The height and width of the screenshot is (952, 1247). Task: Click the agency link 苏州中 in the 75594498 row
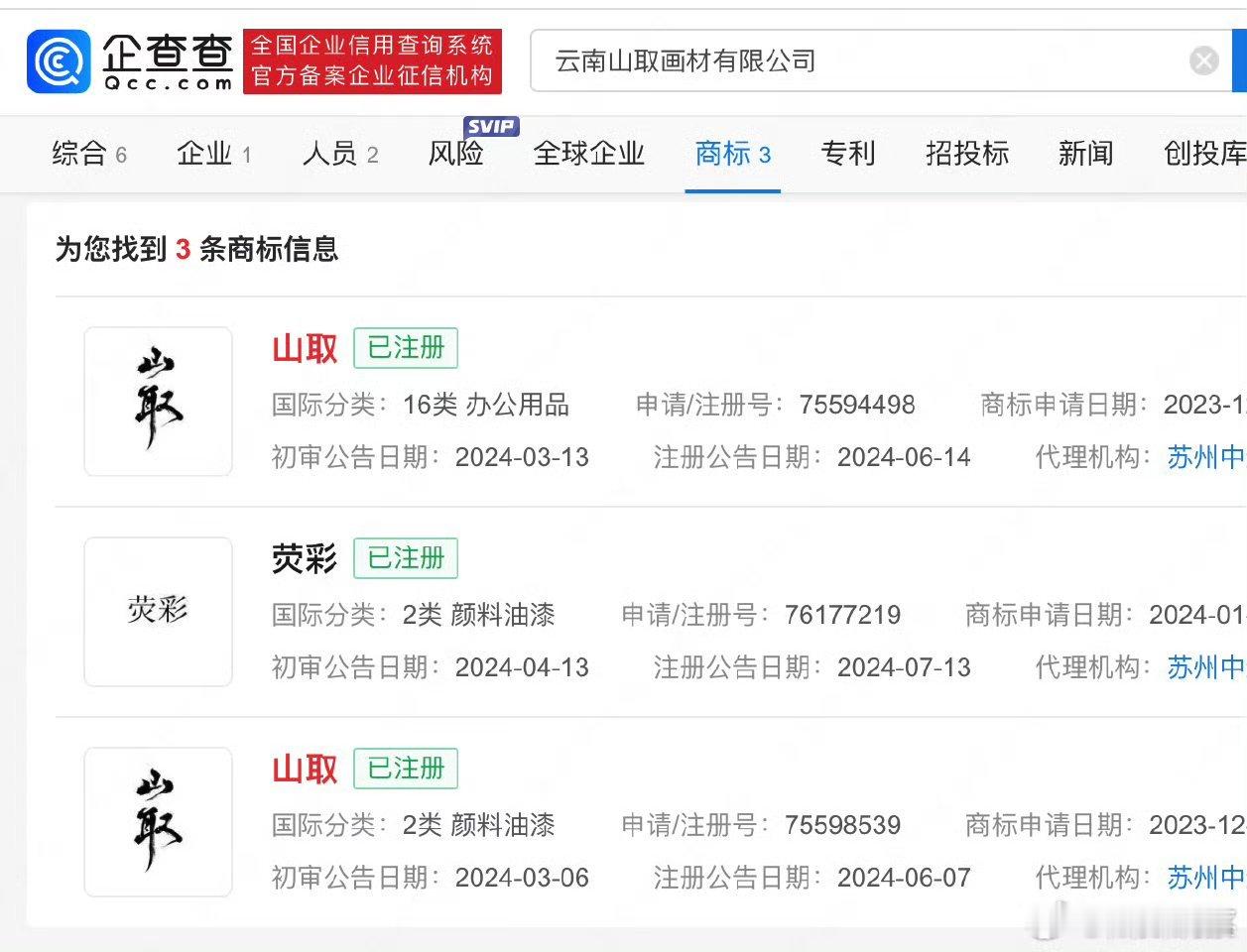(x=1206, y=457)
